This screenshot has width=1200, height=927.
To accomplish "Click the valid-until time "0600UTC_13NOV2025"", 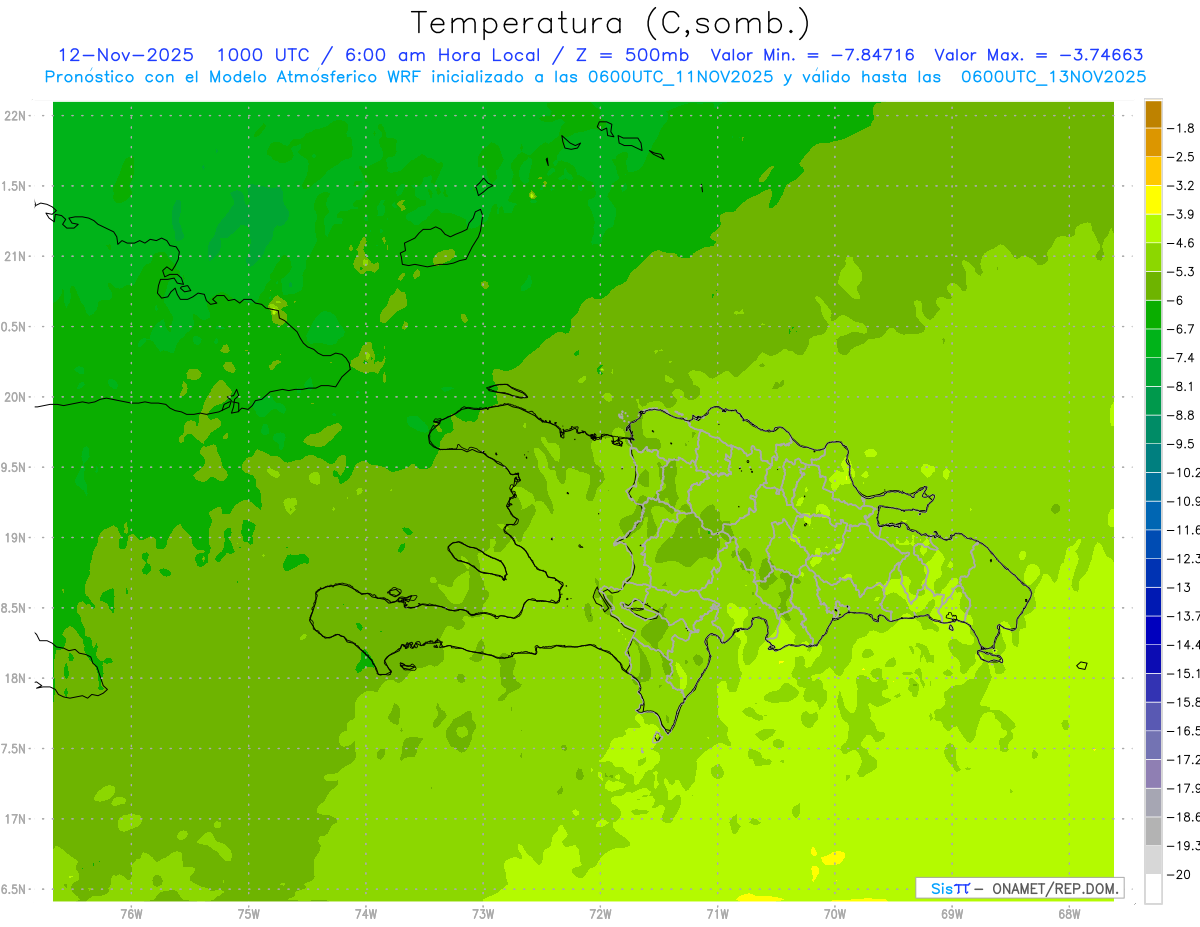I will point(1054,77).
